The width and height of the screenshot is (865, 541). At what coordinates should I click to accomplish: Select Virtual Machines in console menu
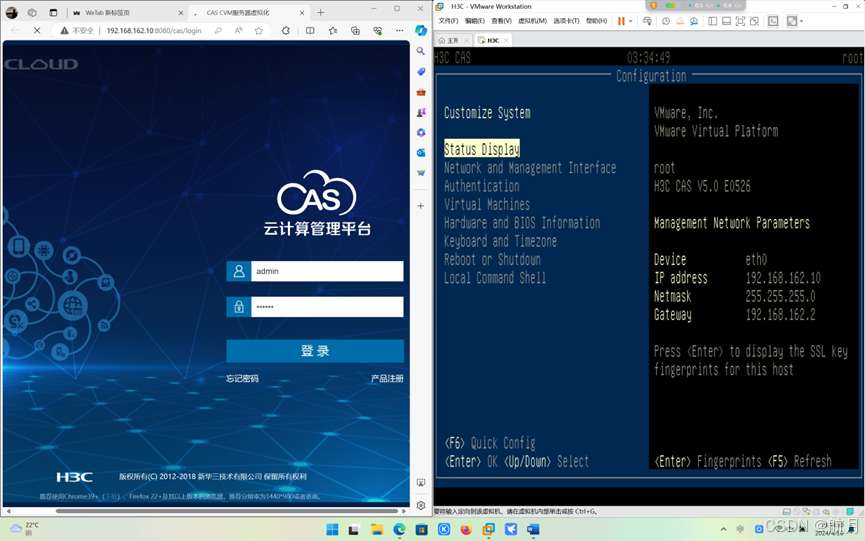pos(487,205)
